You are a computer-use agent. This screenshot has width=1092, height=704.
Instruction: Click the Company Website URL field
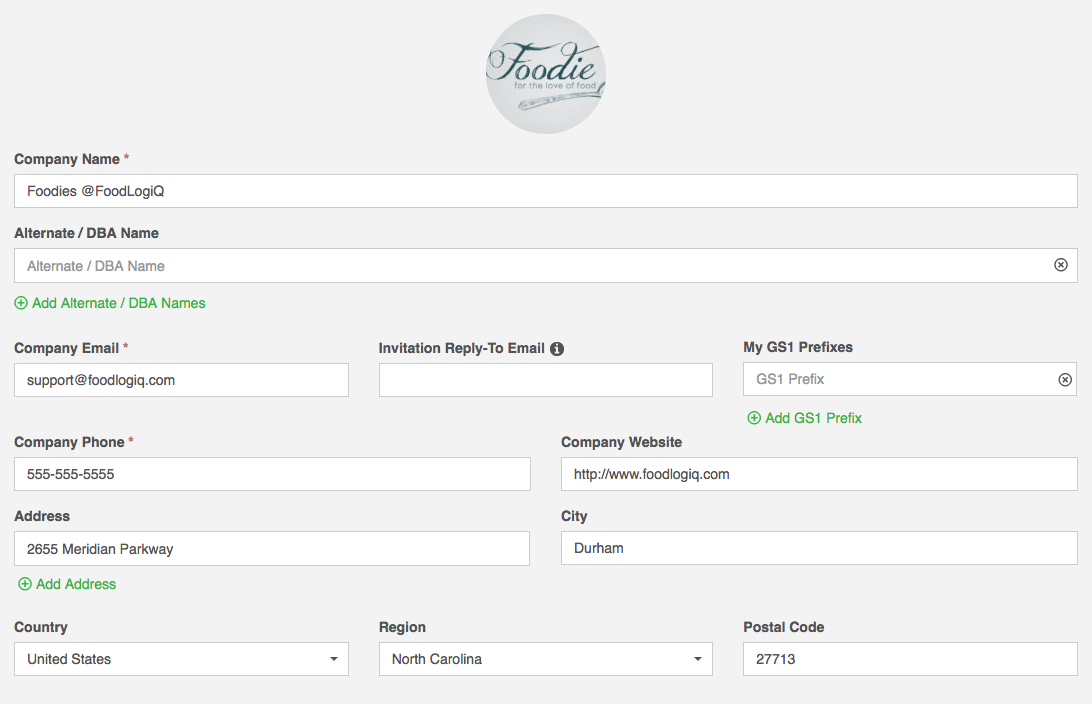click(819, 473)
